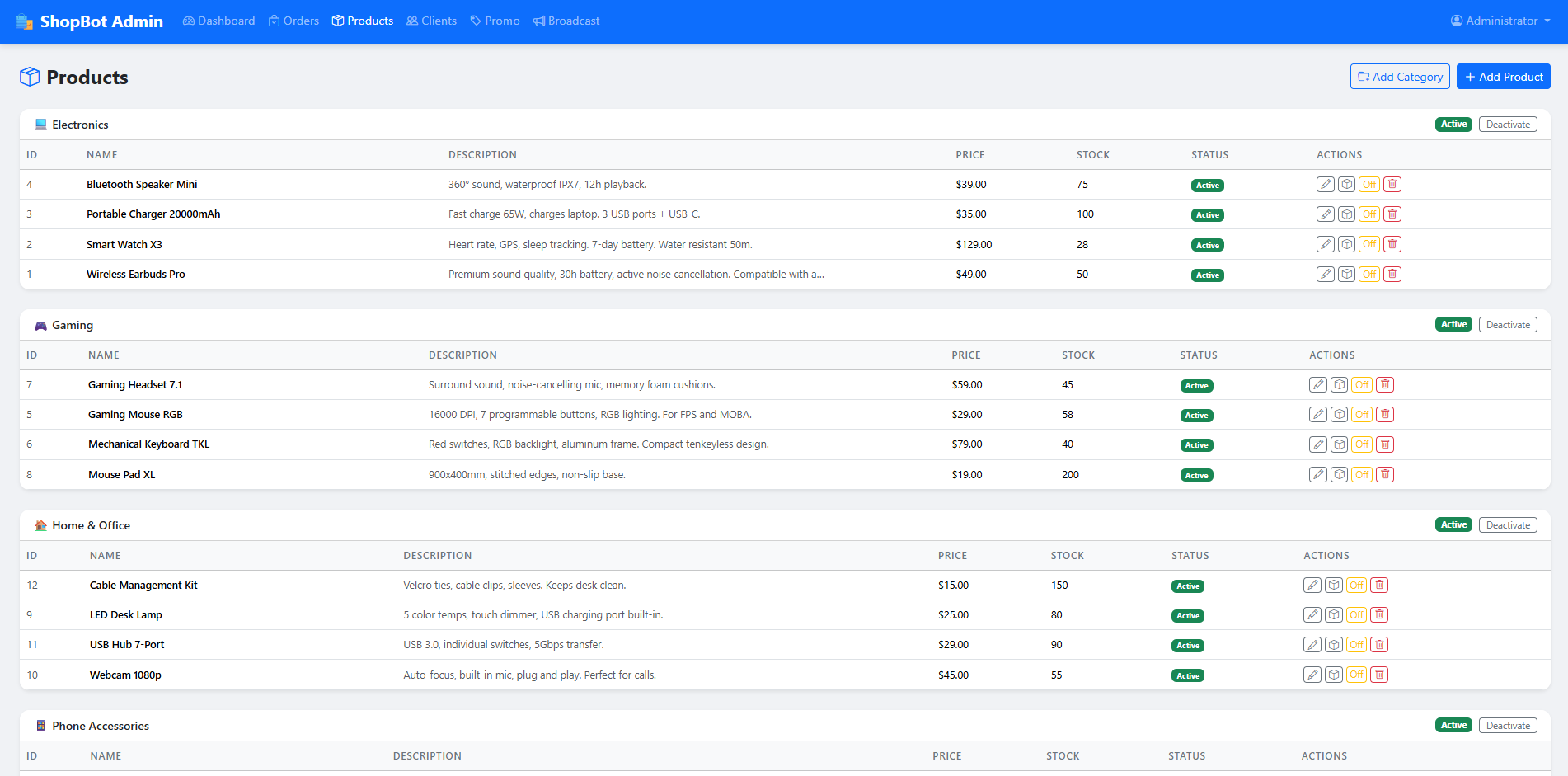1568x776 pixels.
Task: Turn Off the Wireless Earbuds Pro product
Action: (x=1369, y=275)
